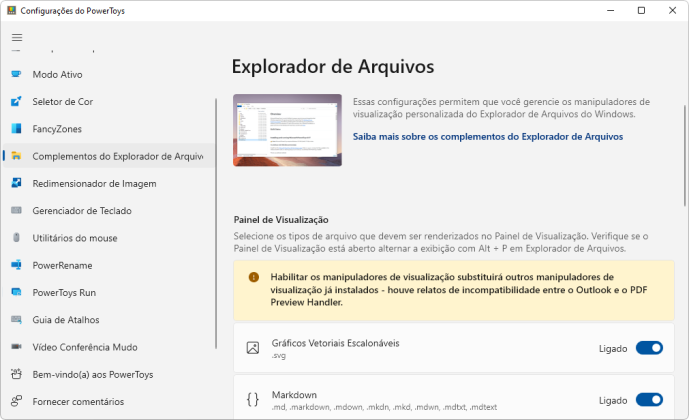Click the Painel de Visualização section heading
Screen dimensions: 689x420
[x=281, y=220]
